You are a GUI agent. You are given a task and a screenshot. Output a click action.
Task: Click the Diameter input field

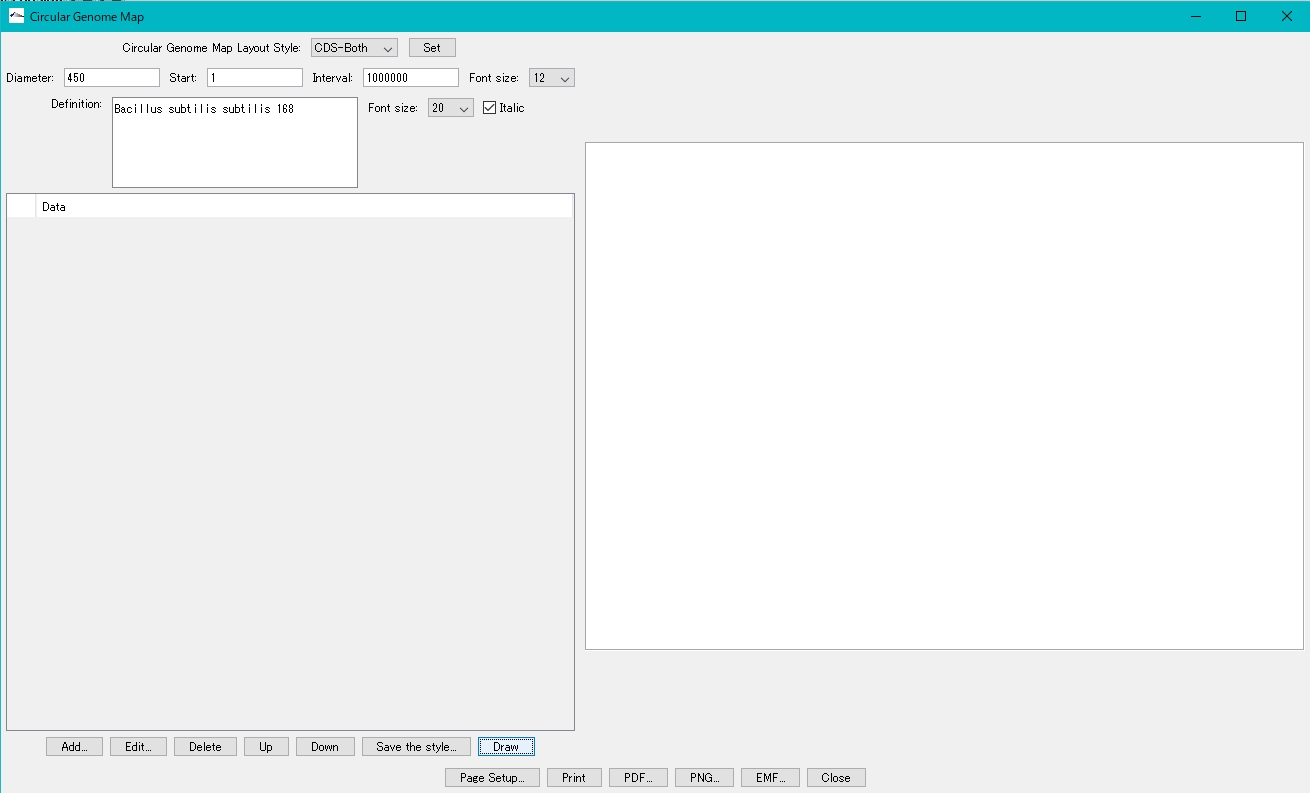coord(112,78)
